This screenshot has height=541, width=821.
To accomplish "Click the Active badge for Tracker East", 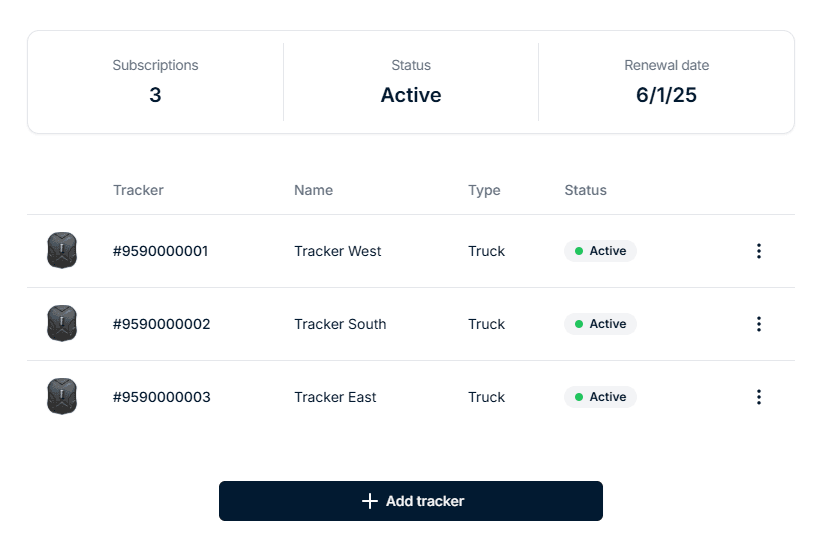I will (600, 397).
